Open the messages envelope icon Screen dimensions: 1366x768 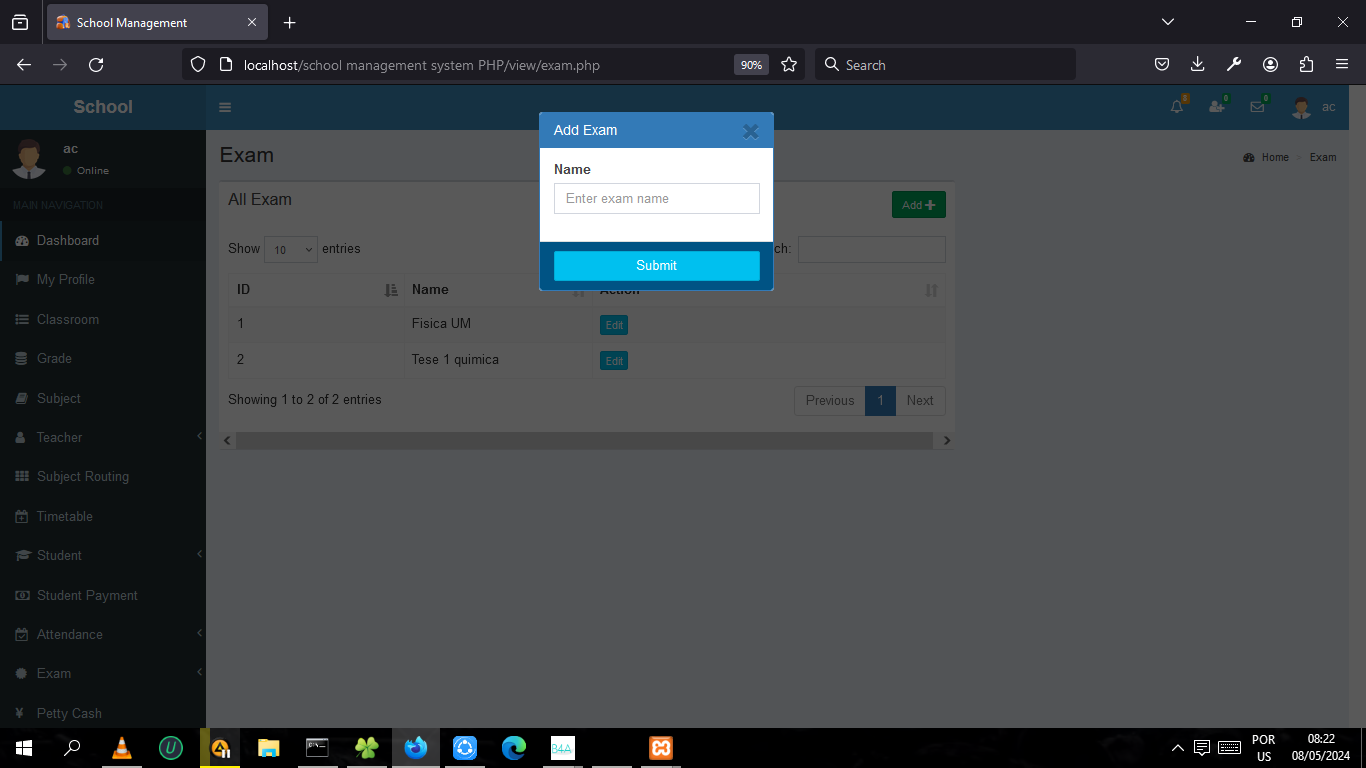coord(1257,107)
